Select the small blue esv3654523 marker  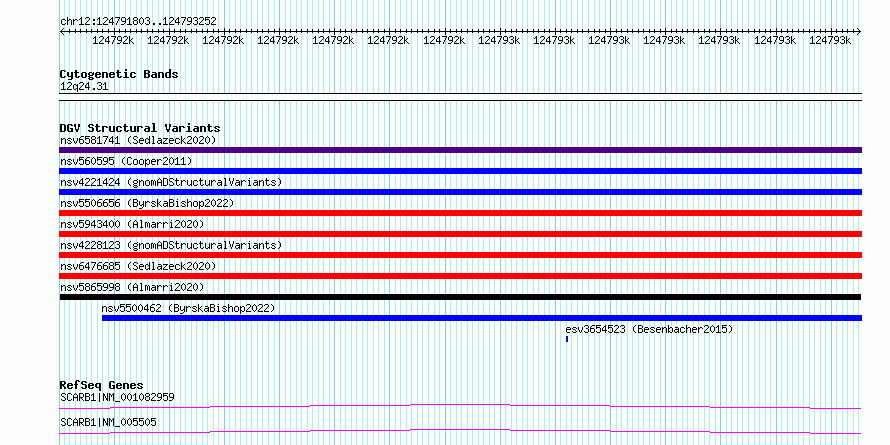(566, 339)
